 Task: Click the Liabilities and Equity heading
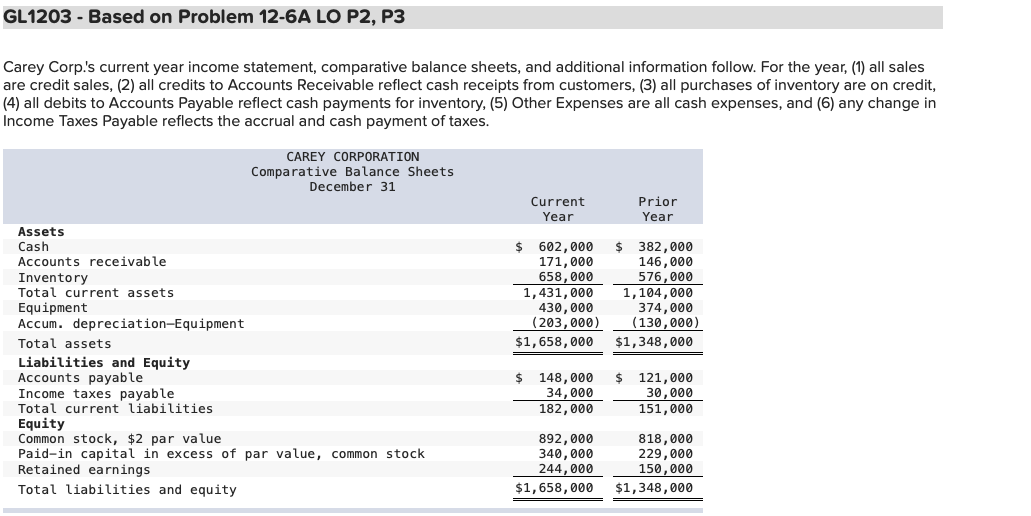[104, 362]
